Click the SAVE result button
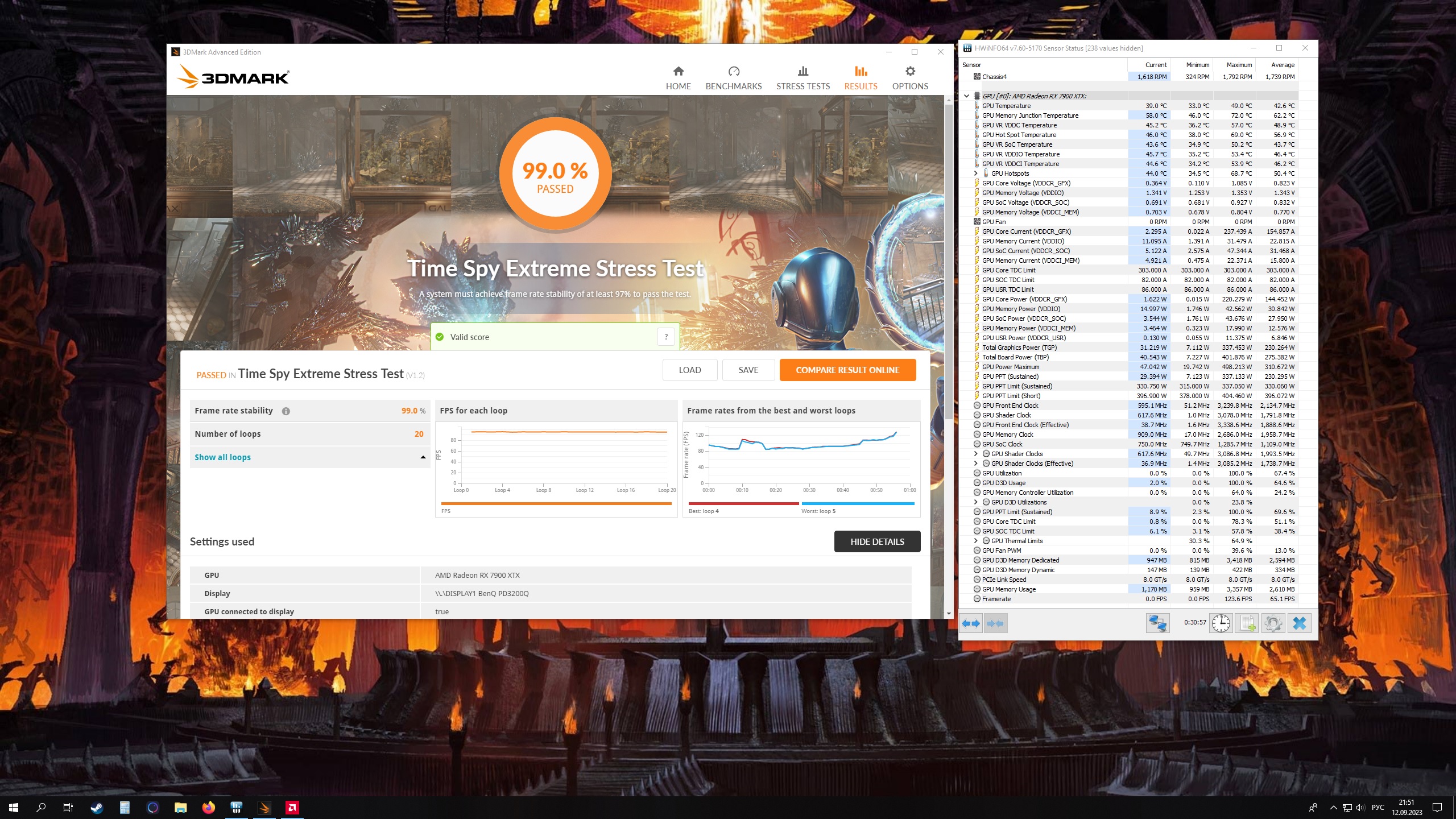 click(x=748, y=370)
